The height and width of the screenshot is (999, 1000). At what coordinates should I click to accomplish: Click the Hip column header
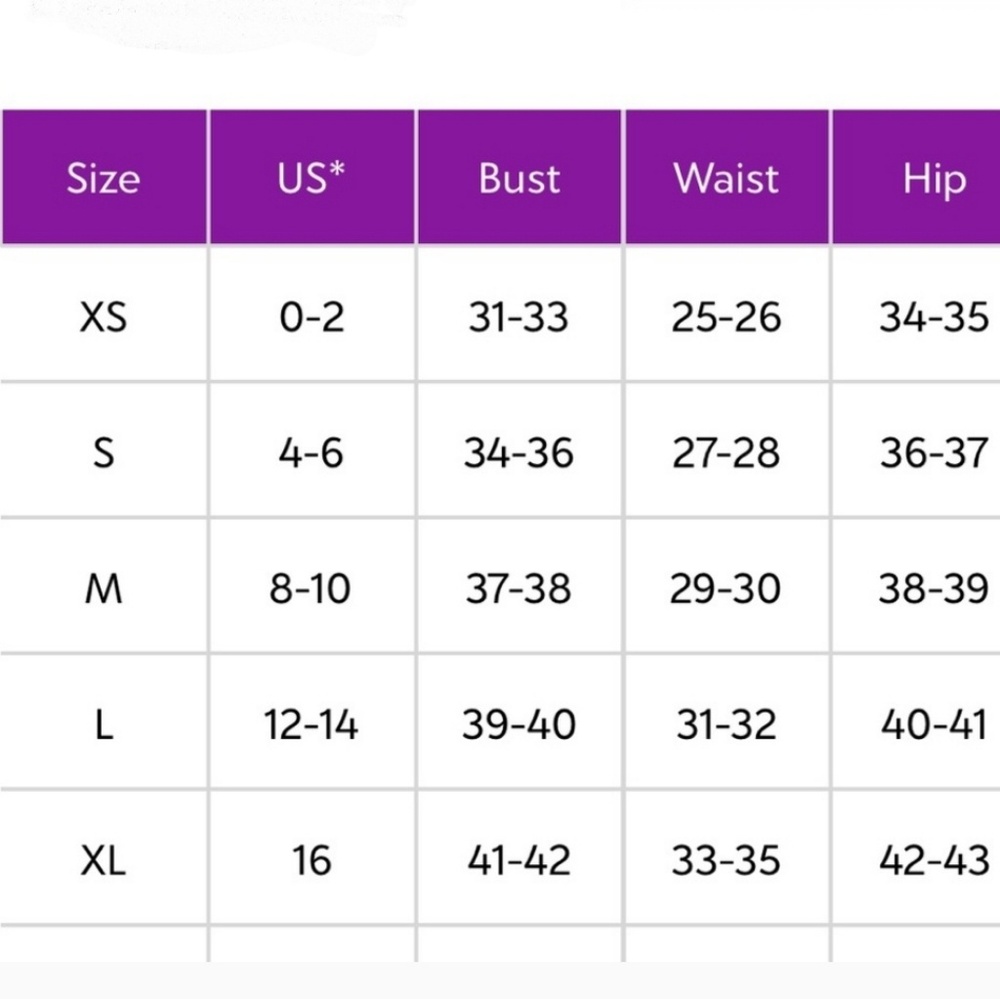916,177
